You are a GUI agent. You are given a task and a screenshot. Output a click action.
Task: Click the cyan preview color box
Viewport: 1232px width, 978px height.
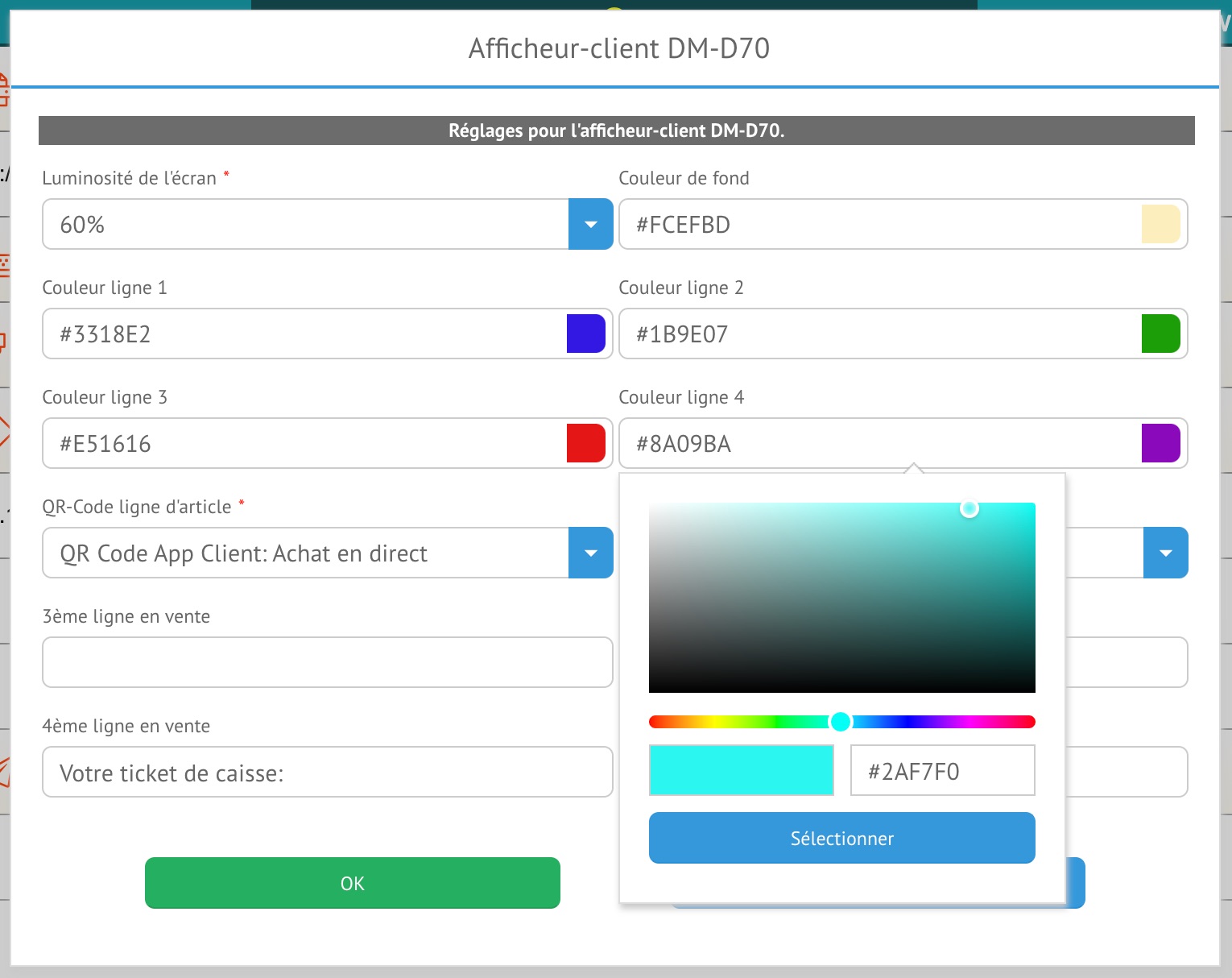(741, 771)
